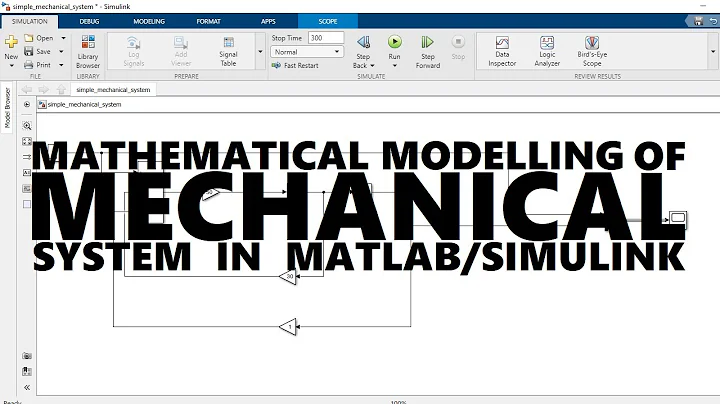The height and width of the screenshot is (404, 720).
Task: Select the Scope block at right
Action: point(678,218)
